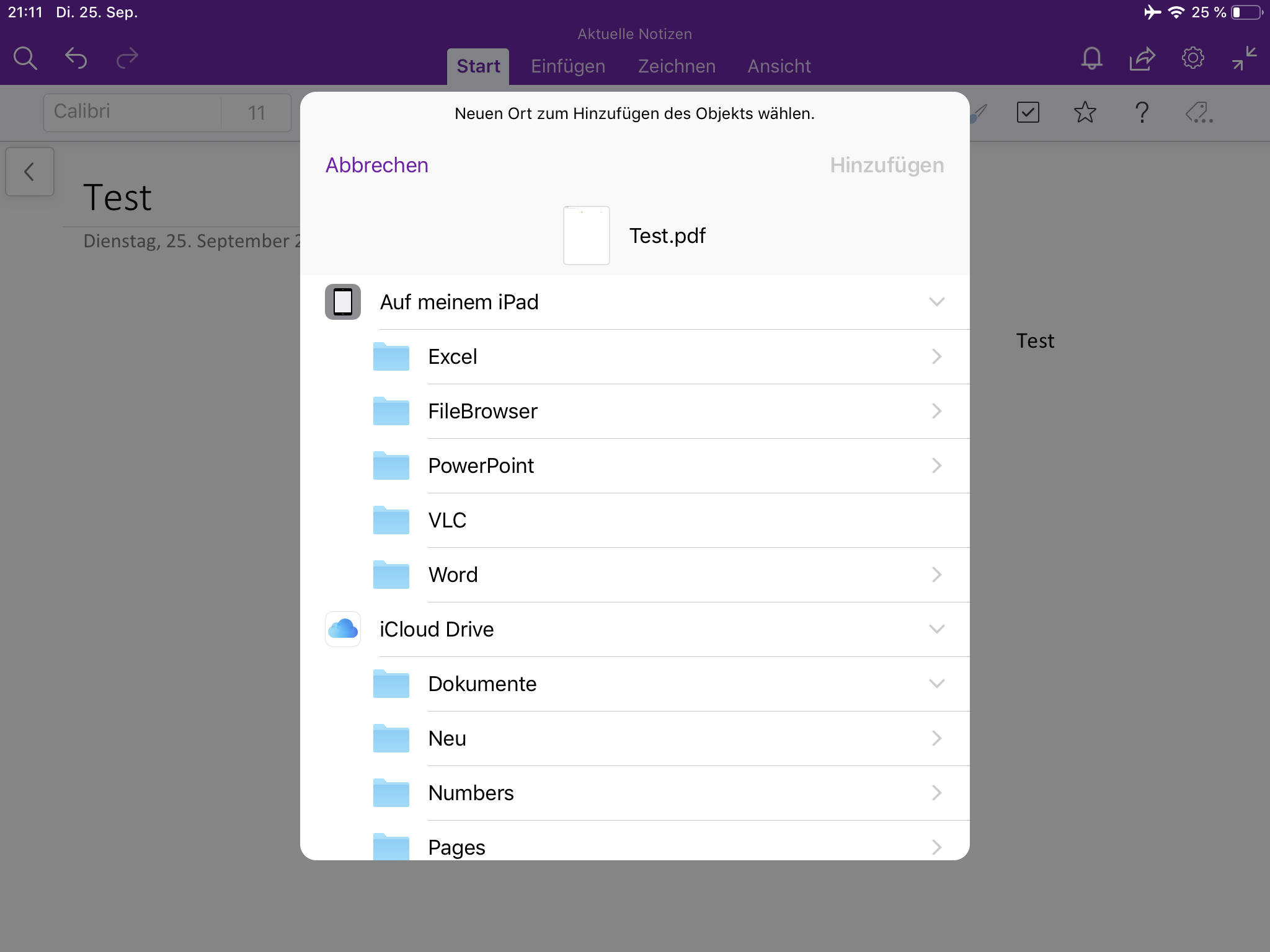This screenshot has height=952, width=1270.
Task: Tap the share icon in header
Action: [x=1142, y=59]
